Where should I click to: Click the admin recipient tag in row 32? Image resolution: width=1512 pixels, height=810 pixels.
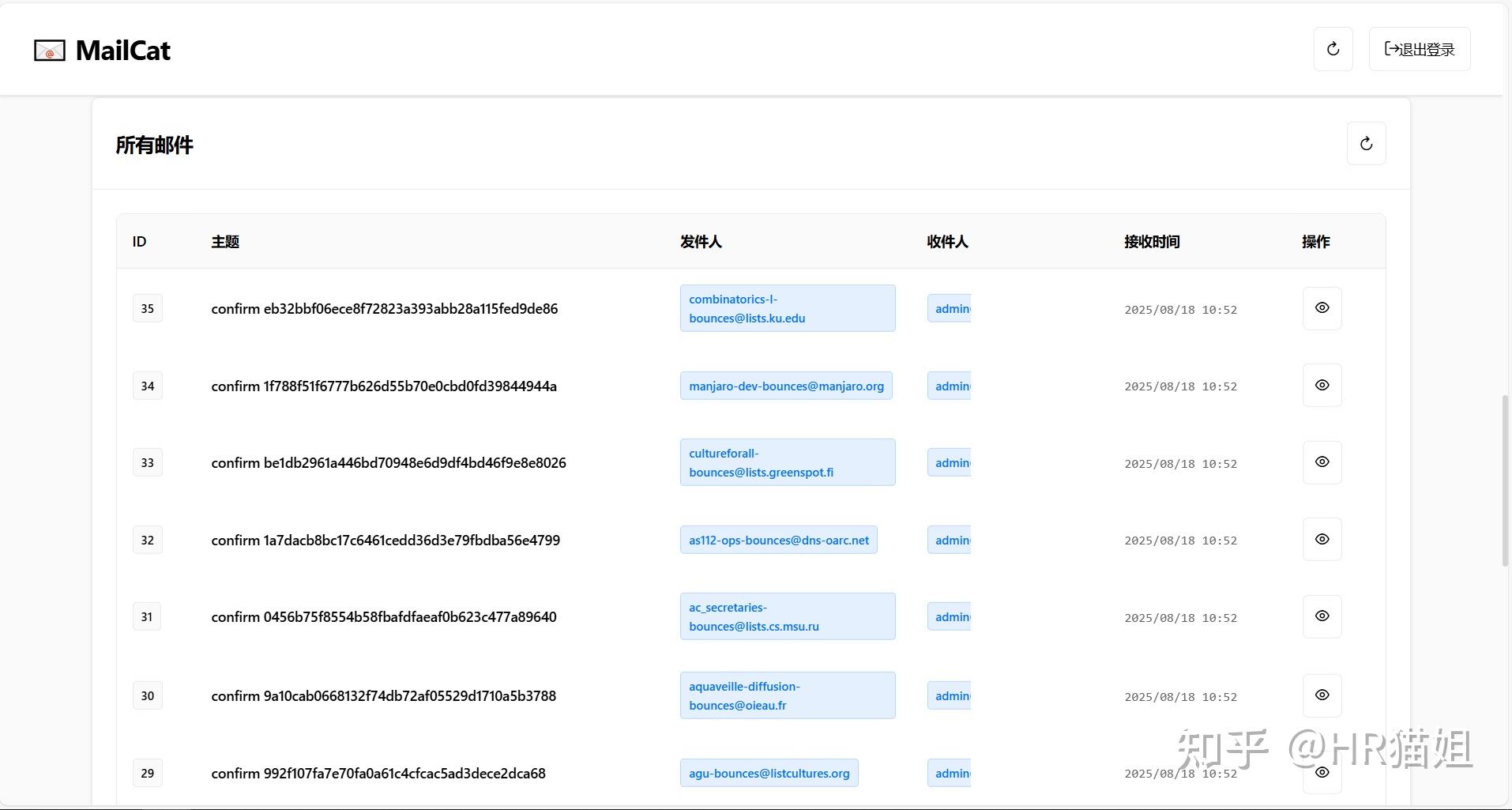pyautogui.click(x=949, y=540)
